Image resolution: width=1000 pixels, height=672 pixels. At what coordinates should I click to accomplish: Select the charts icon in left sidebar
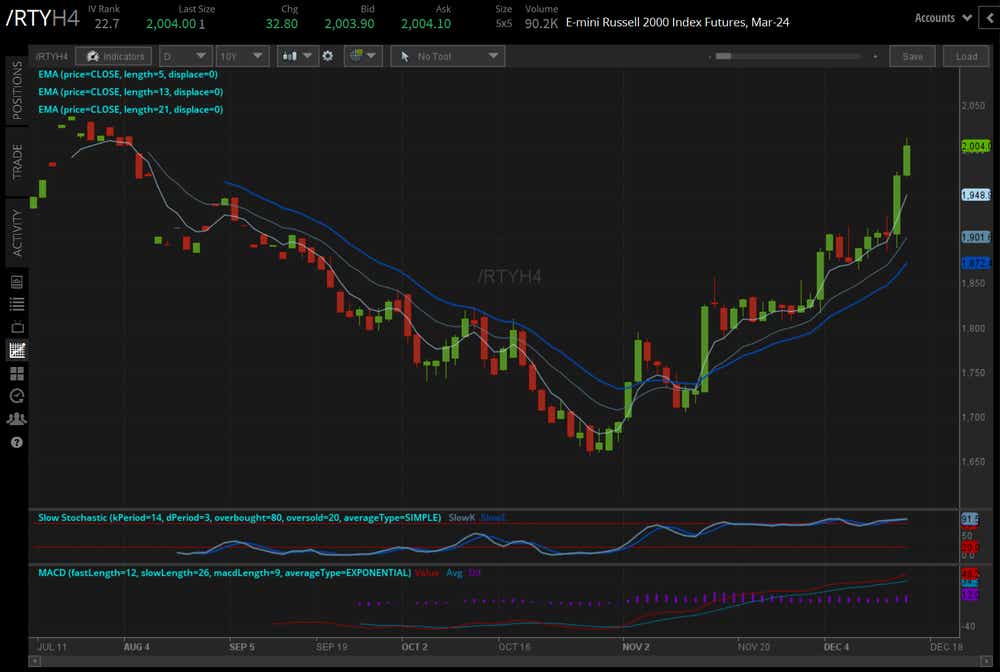click(x=17, y=350)
